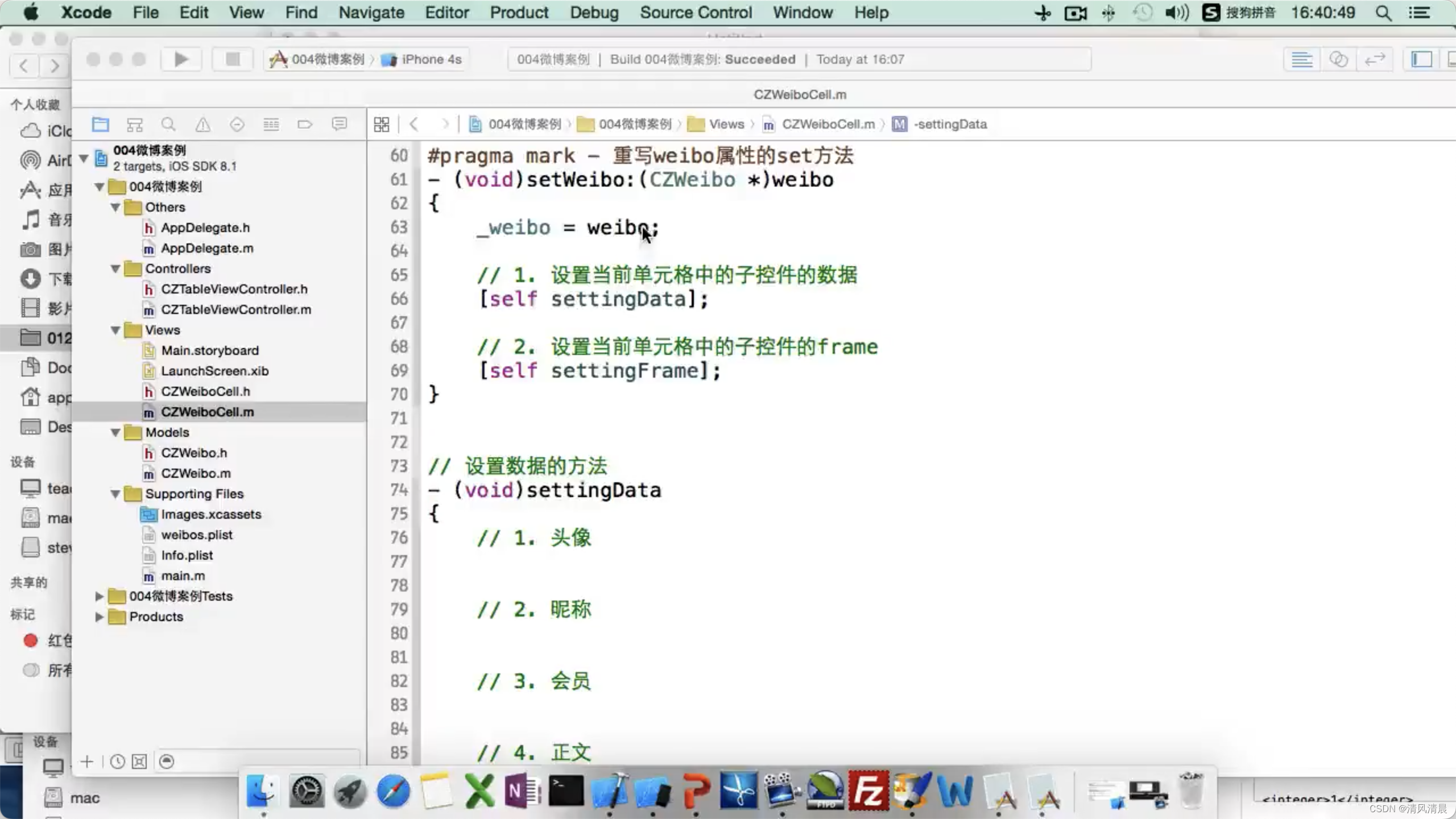Switch to the Version editor
Screen dimensions: 1456x819
coord(1375,59)
